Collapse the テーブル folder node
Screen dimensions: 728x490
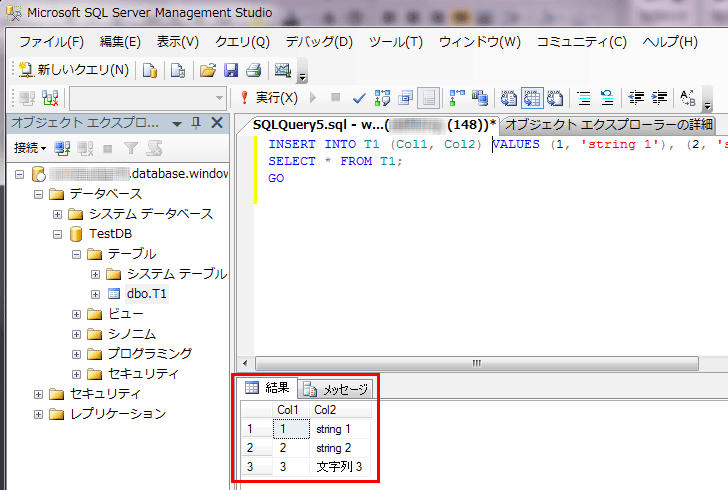pos(76,255)
